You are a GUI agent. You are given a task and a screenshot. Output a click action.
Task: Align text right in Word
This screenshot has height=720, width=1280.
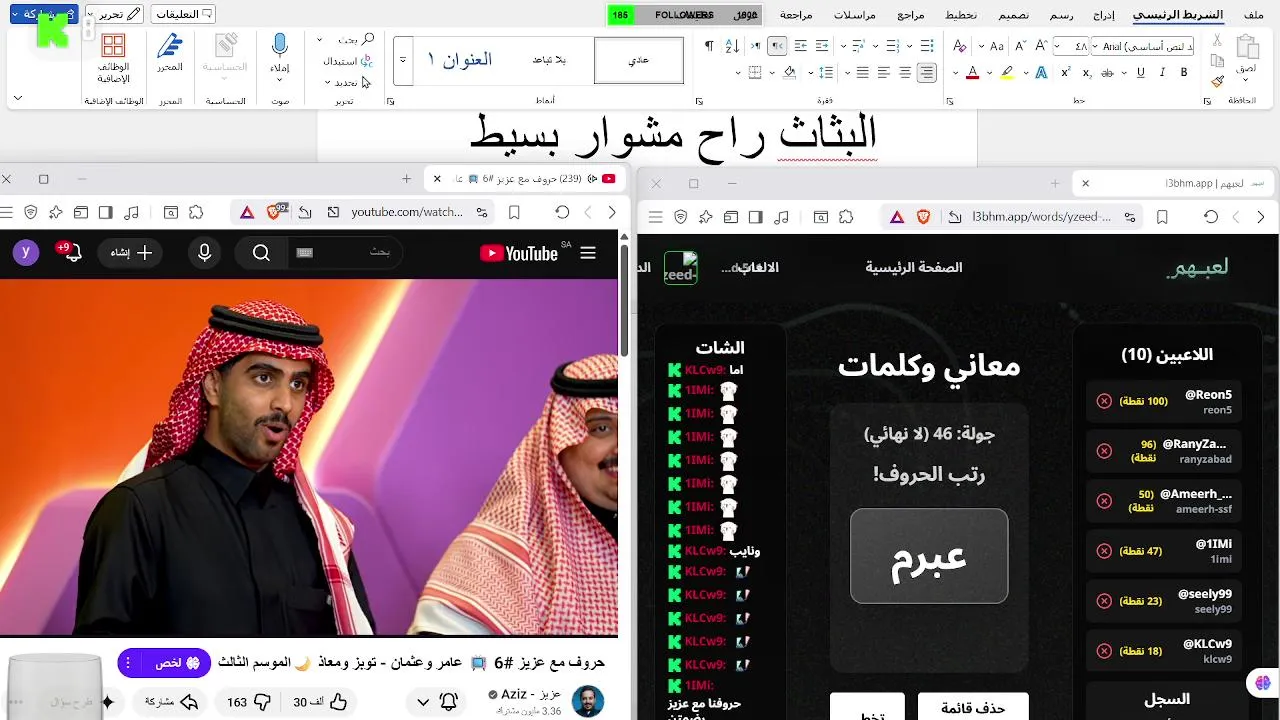[x=927, y=73]
